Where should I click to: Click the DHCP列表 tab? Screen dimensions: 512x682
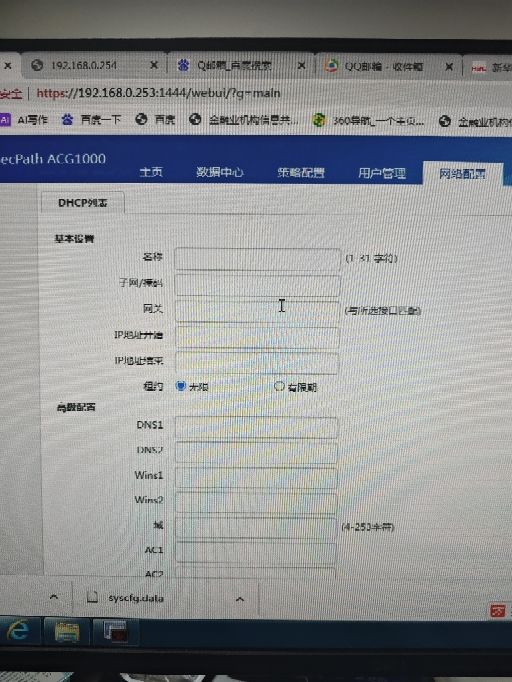pyautogui.click(x=83, y=203)
